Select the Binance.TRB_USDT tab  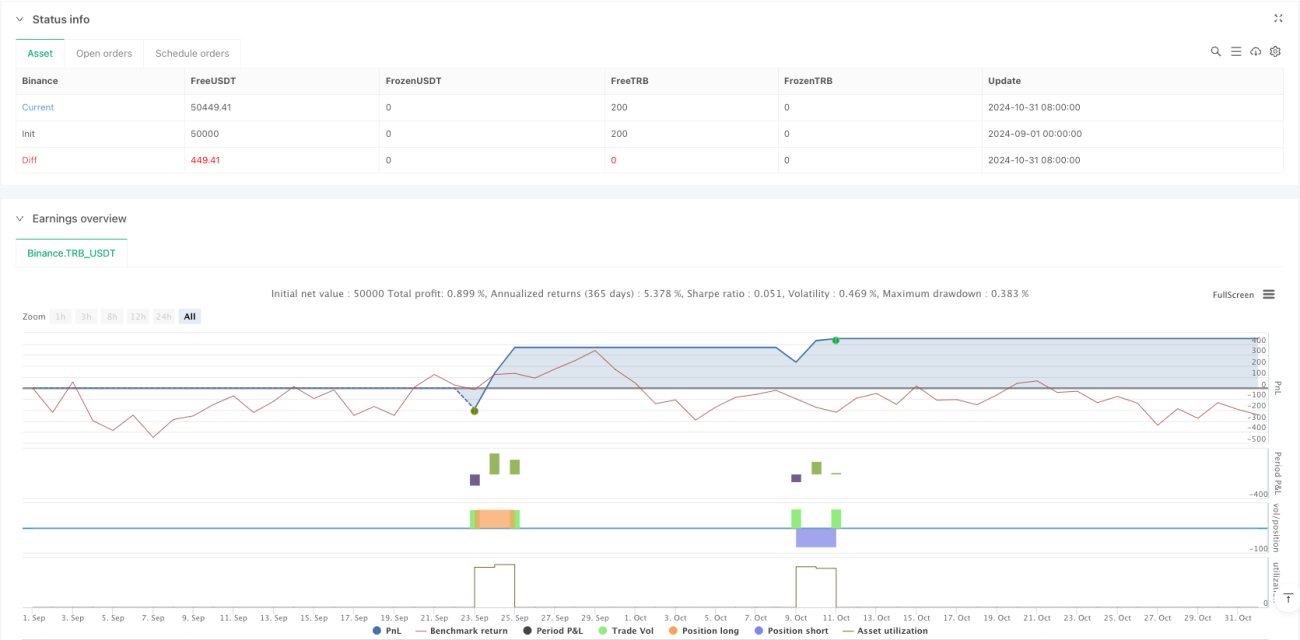coord(71,253)
